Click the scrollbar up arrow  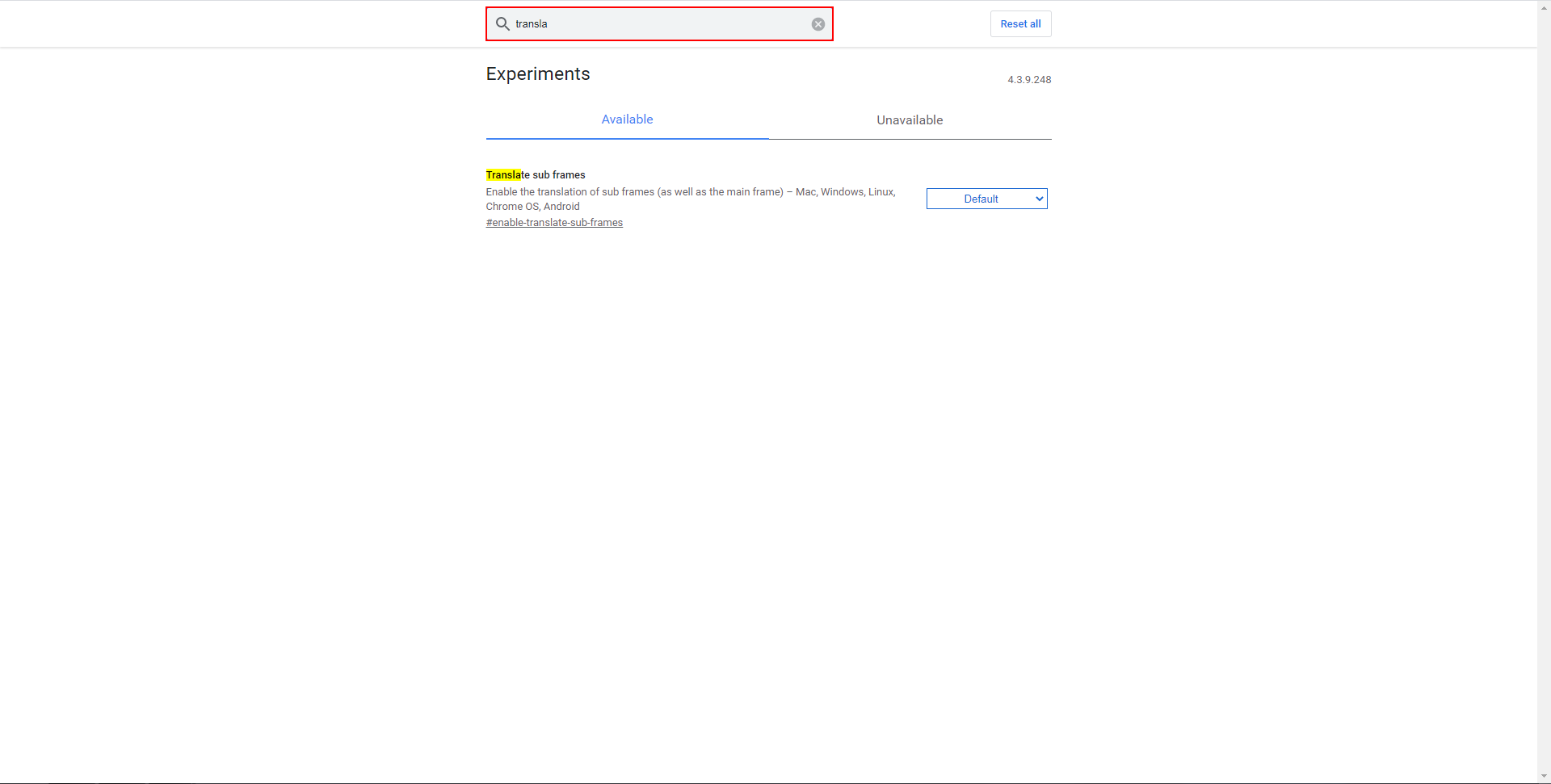[1544, 7]
